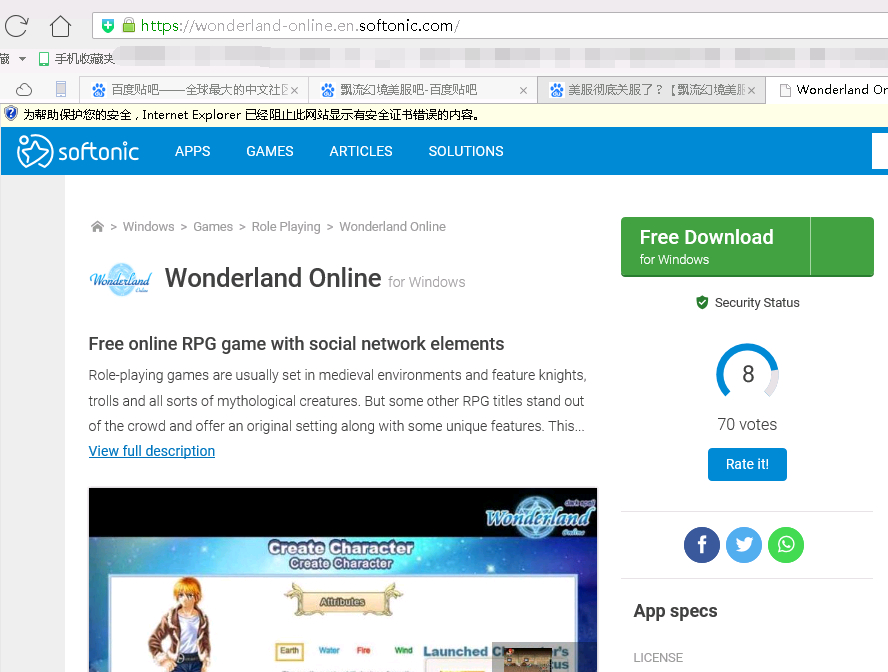Open the APPS menu
This screenshot has height=672, width=888.
193,151
